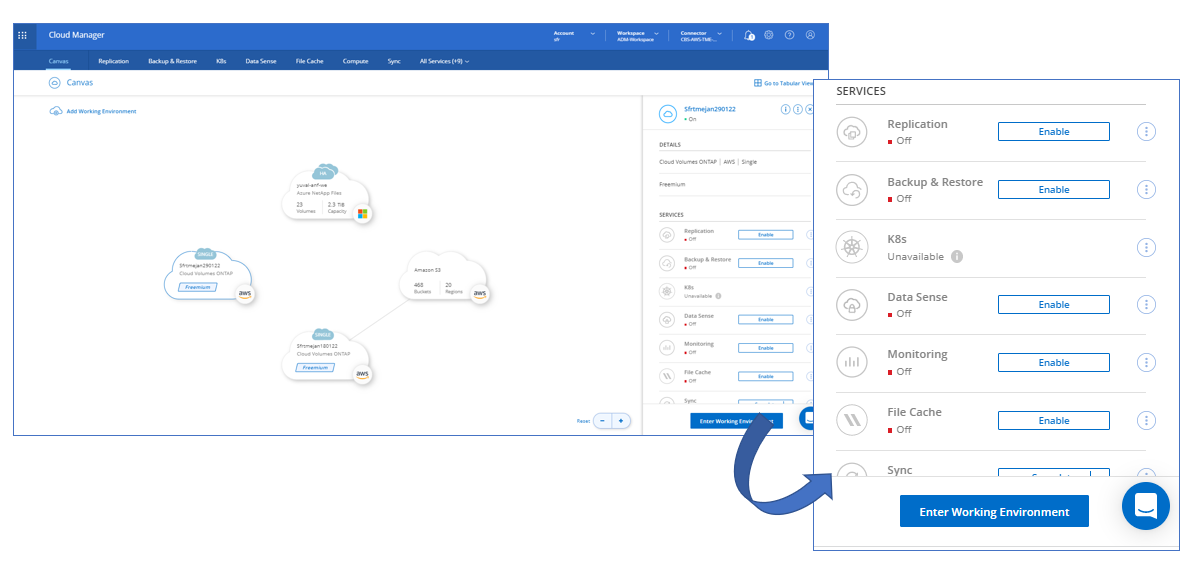Image resolution: width=1202 pixels, height=575 pixels.
Task: Open the settings gear in the header
Action: tap(769, 35)
